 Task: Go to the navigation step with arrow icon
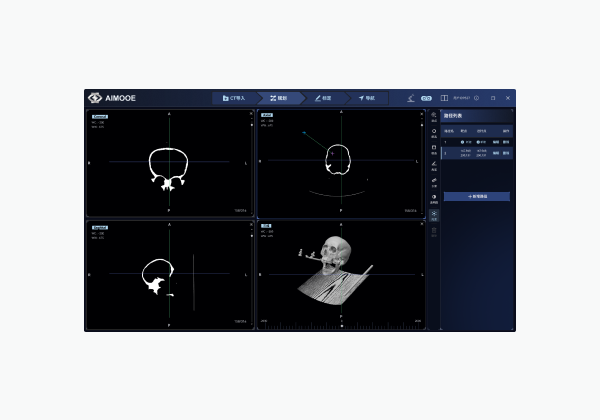[367, 98]
